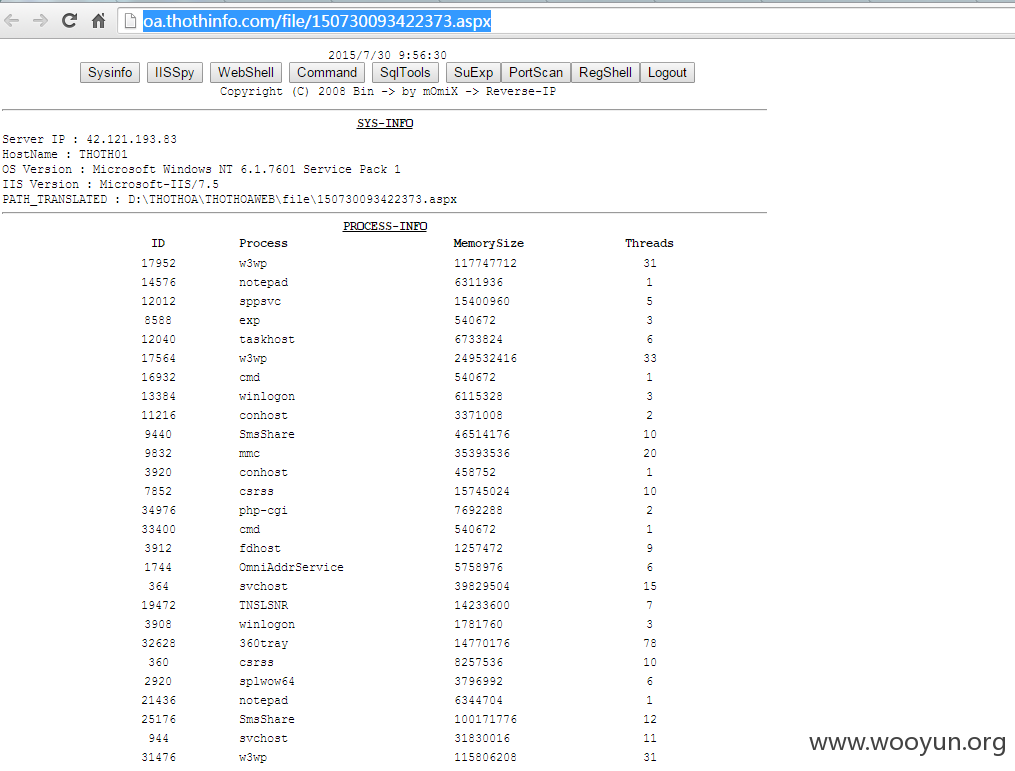Click the php-cgi process name

click(263, 510)
